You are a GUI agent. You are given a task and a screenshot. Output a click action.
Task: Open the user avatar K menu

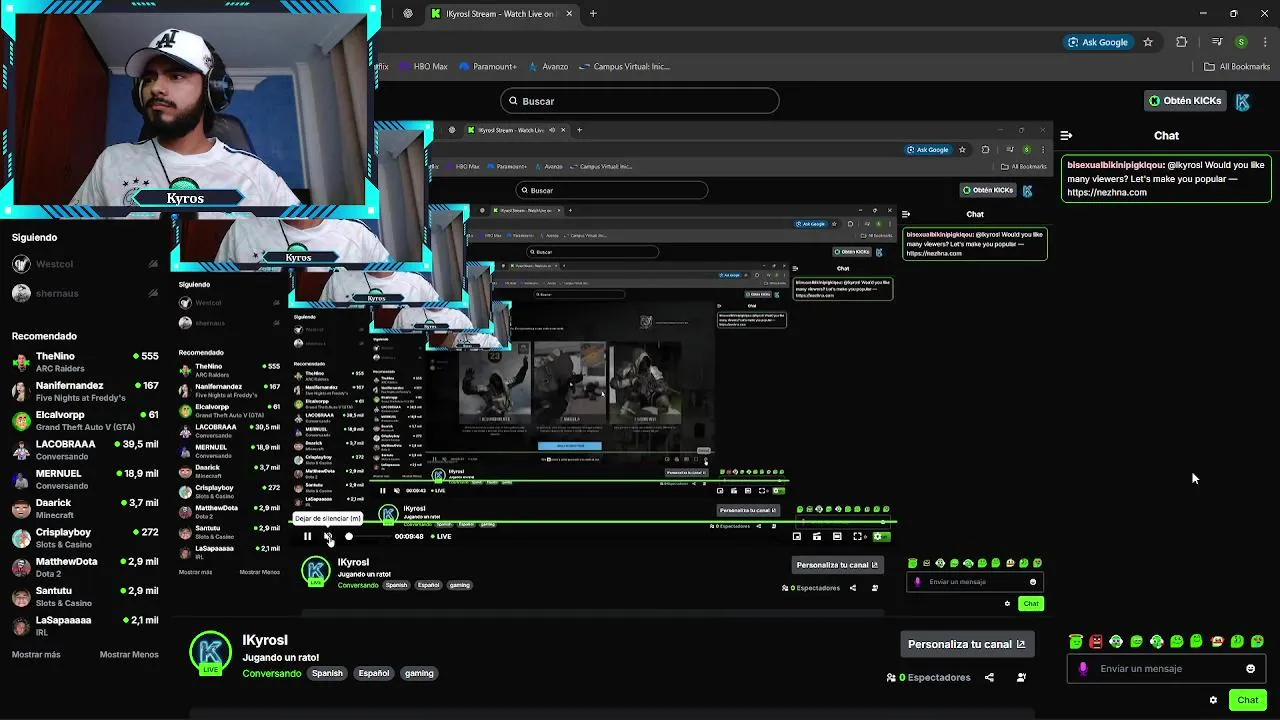coord(1243,101)
